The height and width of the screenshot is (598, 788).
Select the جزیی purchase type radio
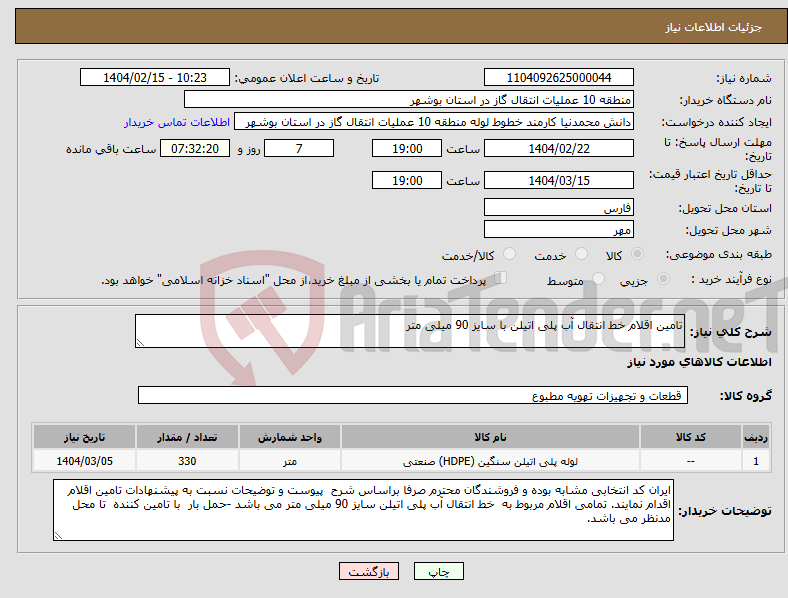pyautogui.click(x=663, y=278)
